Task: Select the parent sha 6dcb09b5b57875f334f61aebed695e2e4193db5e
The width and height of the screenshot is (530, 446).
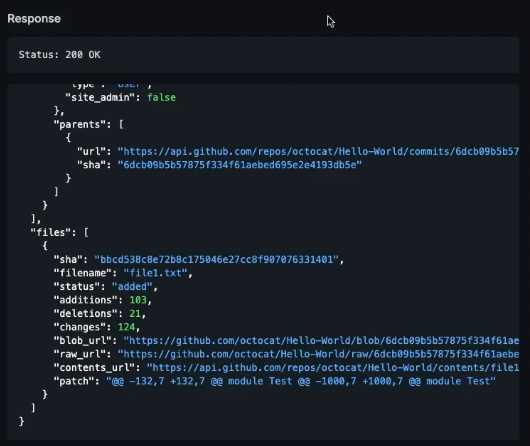Action: pyautogui.click(x=240, y=165)
